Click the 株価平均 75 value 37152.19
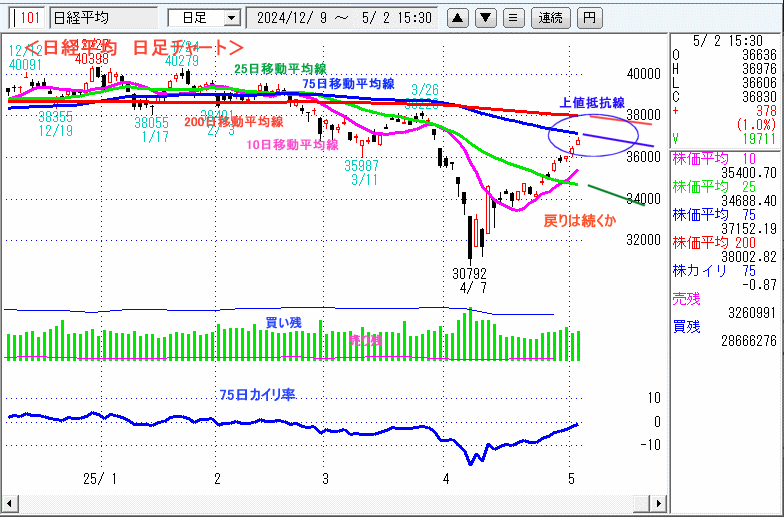 point(748,229)
